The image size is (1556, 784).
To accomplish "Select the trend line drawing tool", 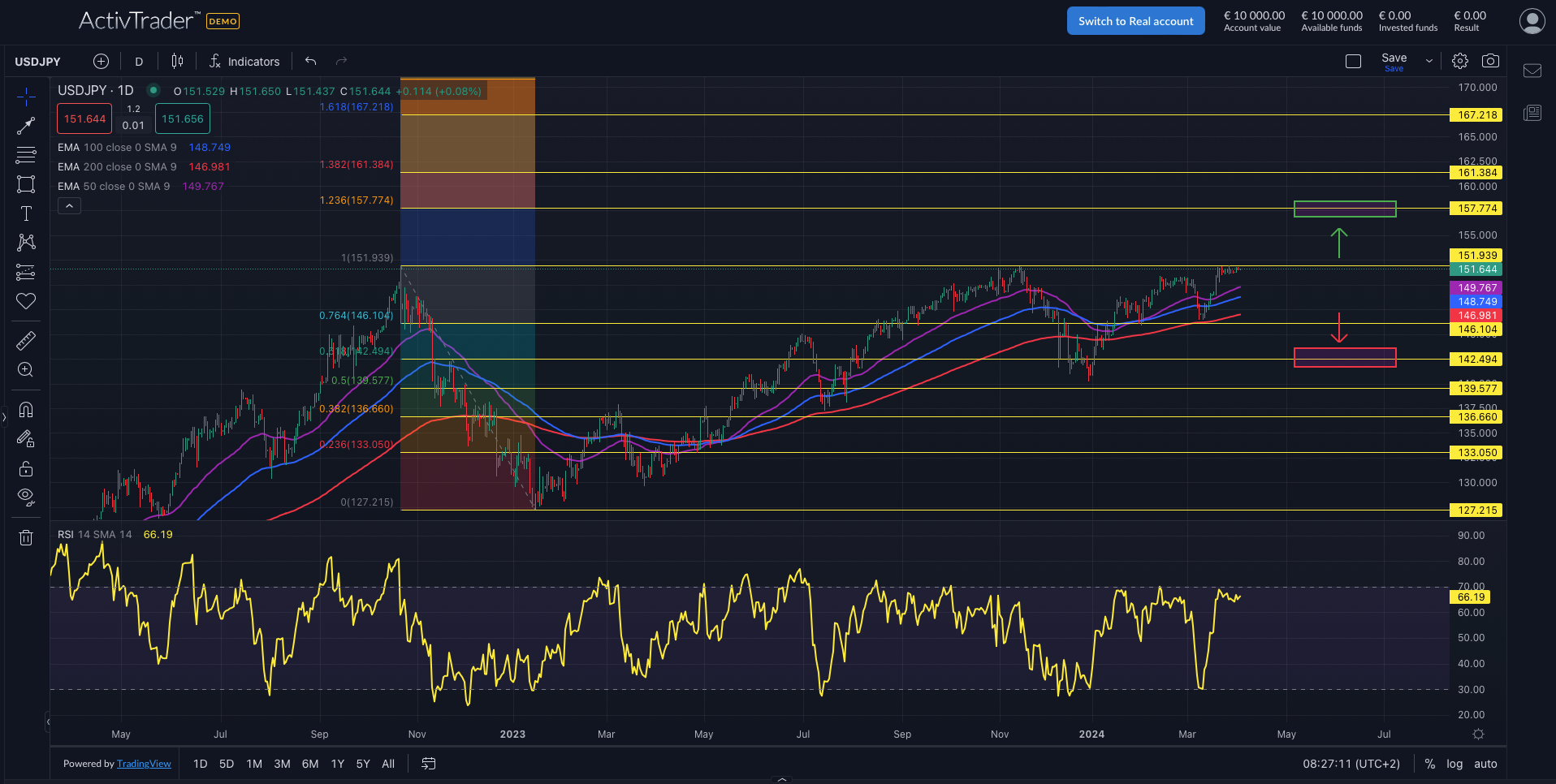I will pos(27,126).
